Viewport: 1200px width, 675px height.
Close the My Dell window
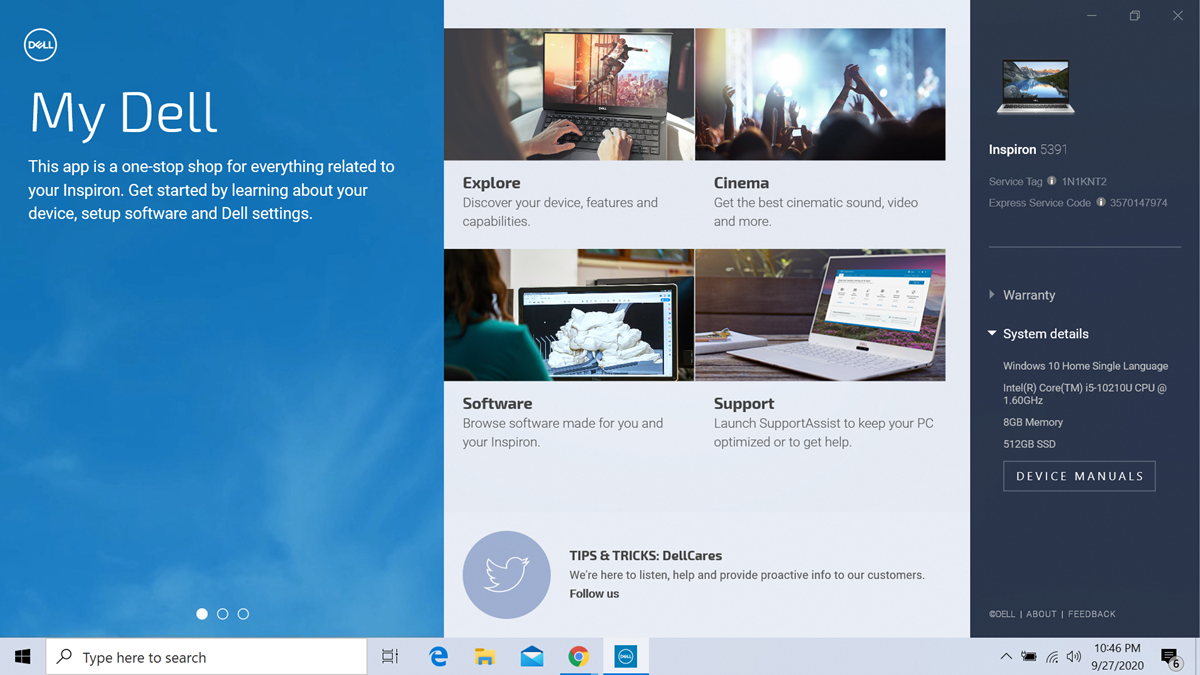click(1178, 16)
